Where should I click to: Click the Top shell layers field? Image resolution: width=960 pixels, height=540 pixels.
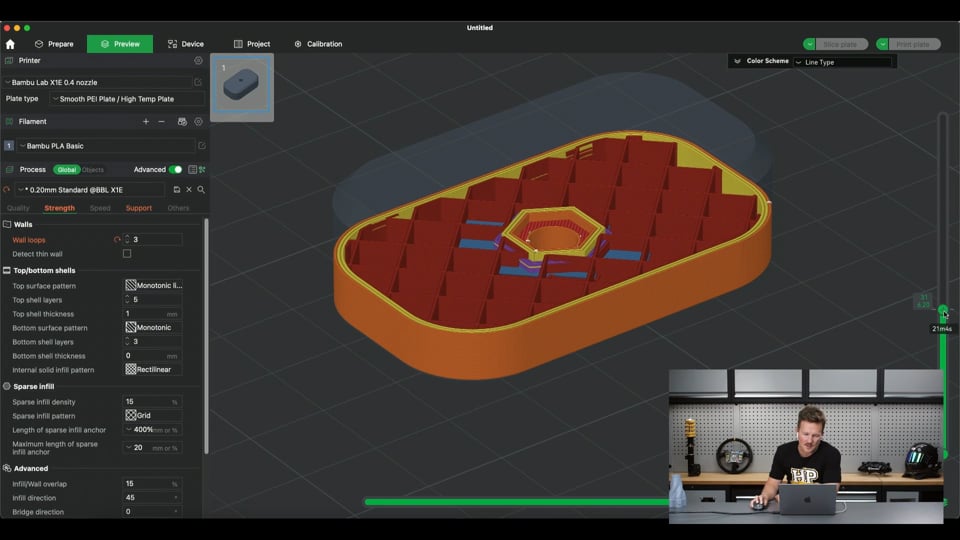click(x=153, y=299)
